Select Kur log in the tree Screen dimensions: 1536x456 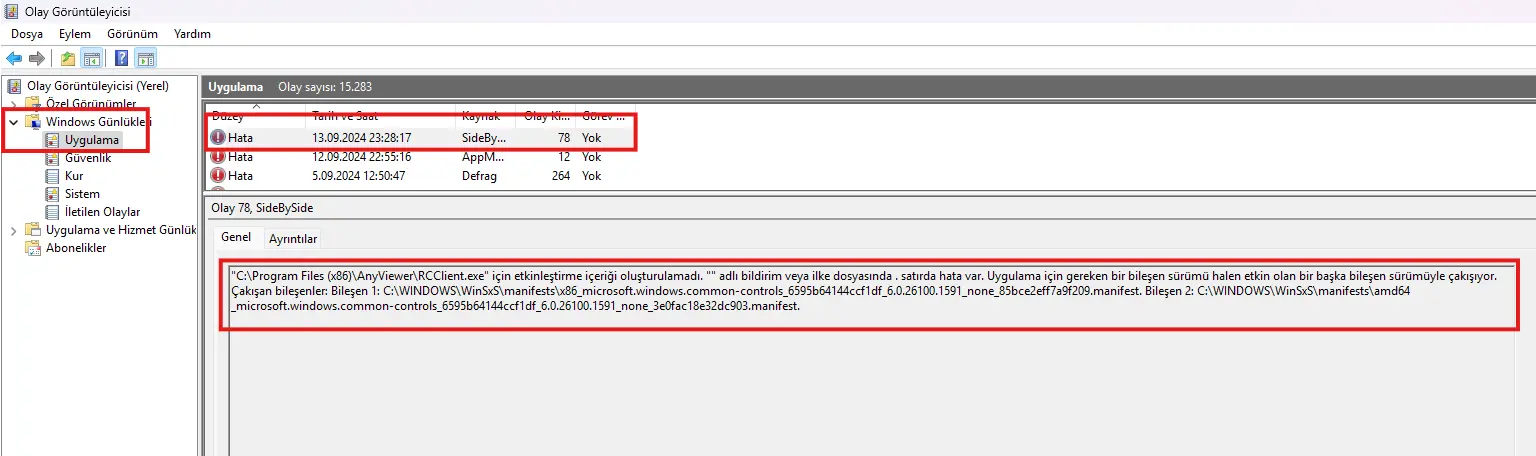[74, 176]
